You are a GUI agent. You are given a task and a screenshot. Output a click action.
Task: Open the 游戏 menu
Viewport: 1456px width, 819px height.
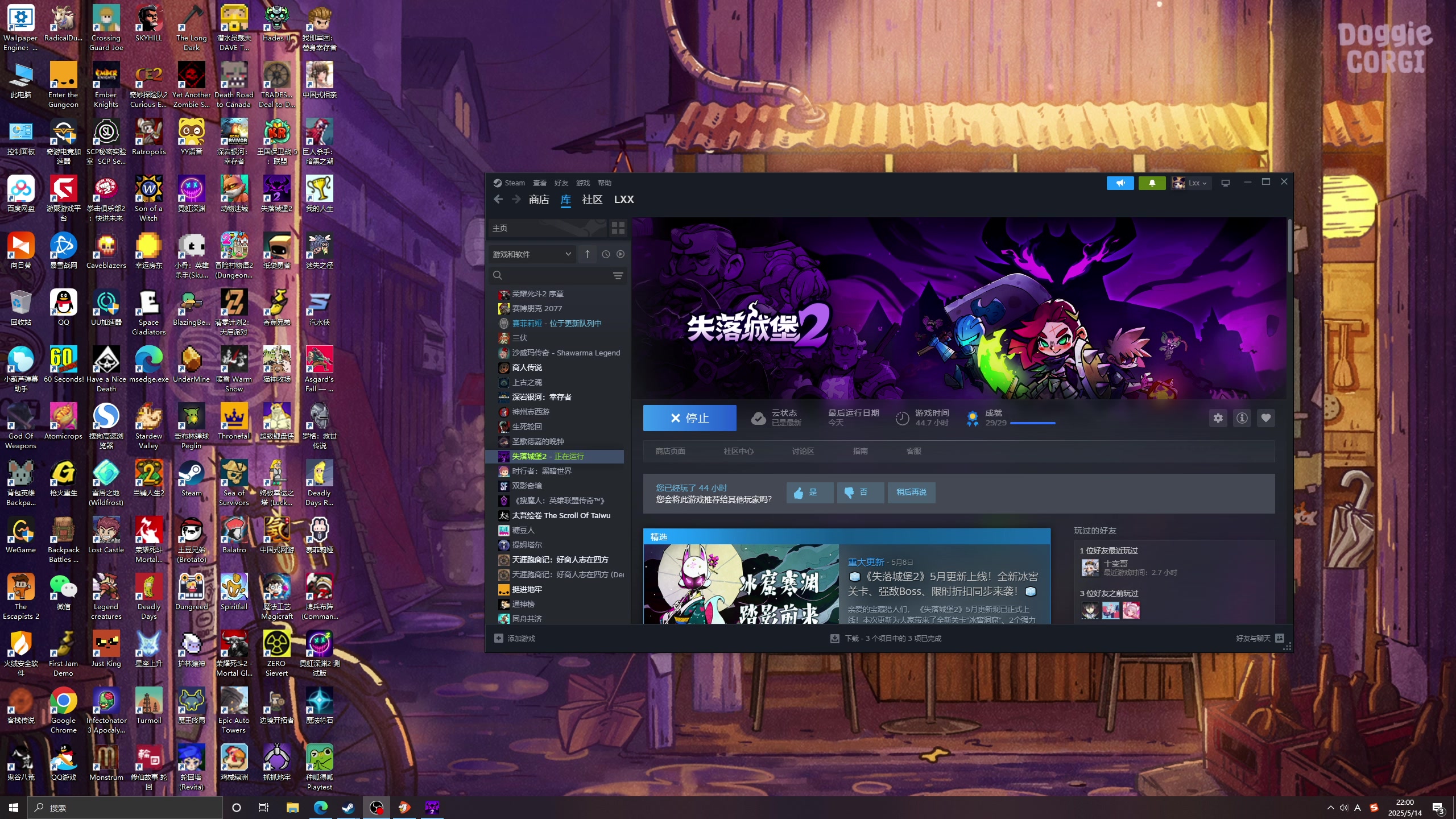coord(583,183)
